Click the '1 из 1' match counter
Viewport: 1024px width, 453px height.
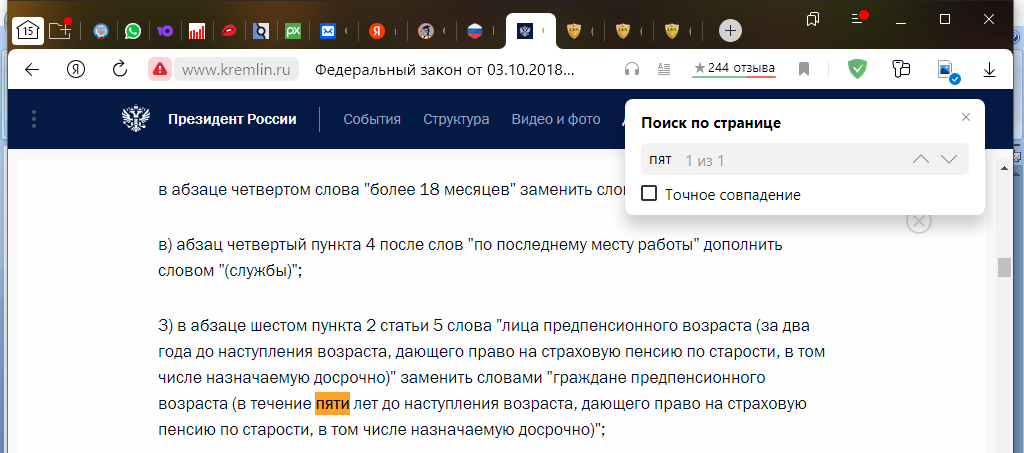tap(705, 161)
